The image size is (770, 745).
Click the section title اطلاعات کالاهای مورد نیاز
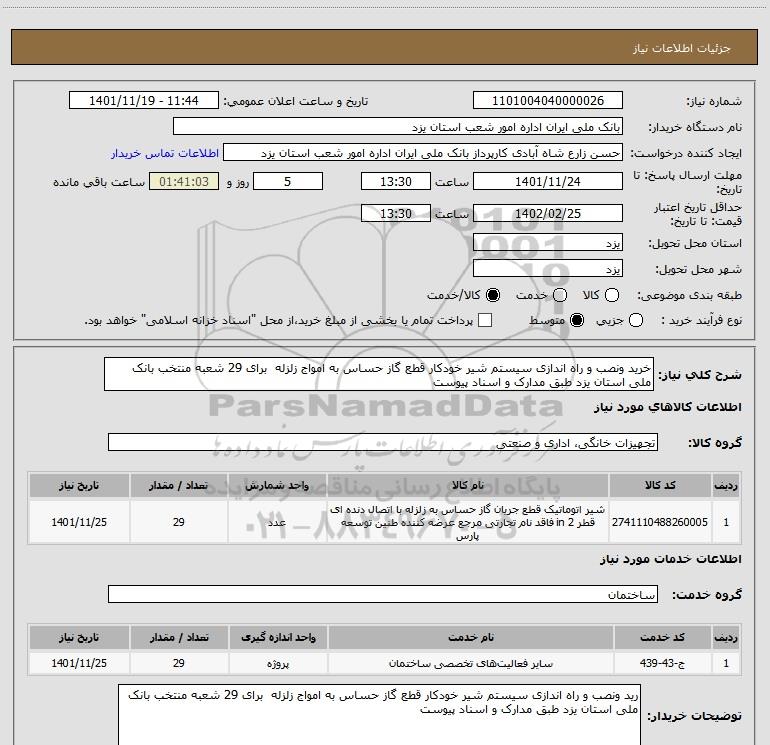[x=668, y=407]
